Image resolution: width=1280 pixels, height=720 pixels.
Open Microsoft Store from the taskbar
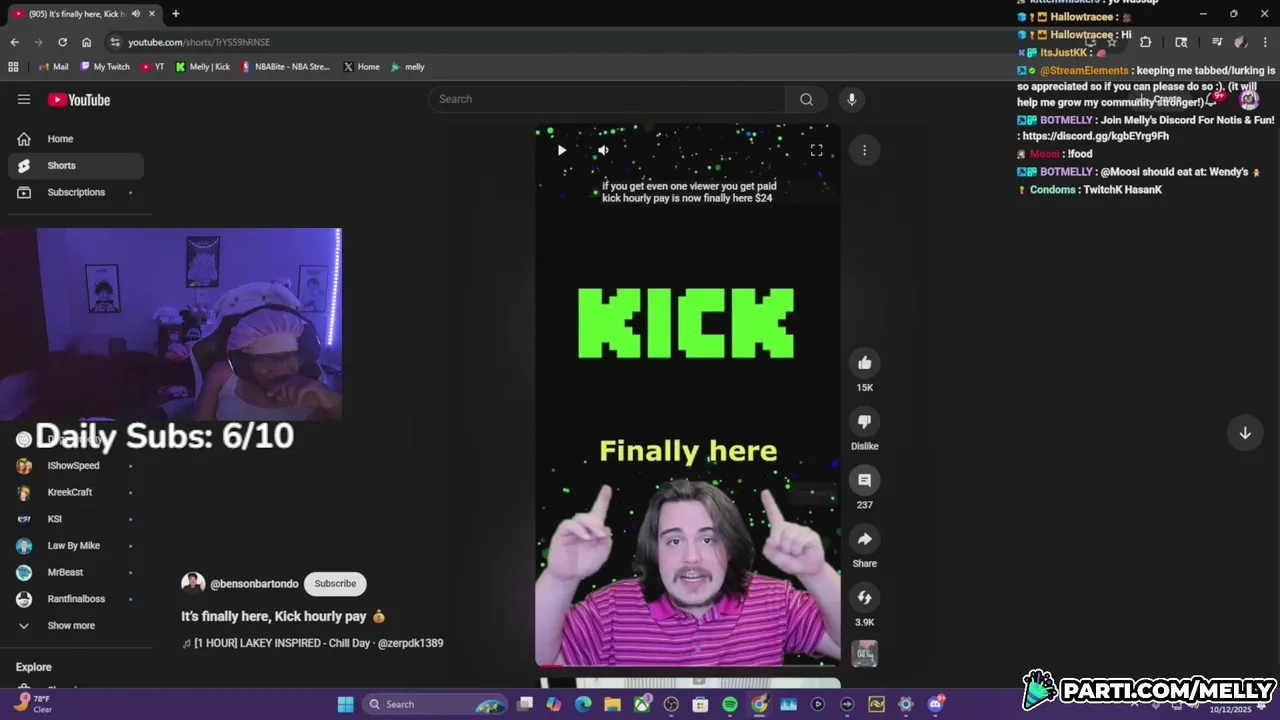pyautogui.click(x=701, y=704)
